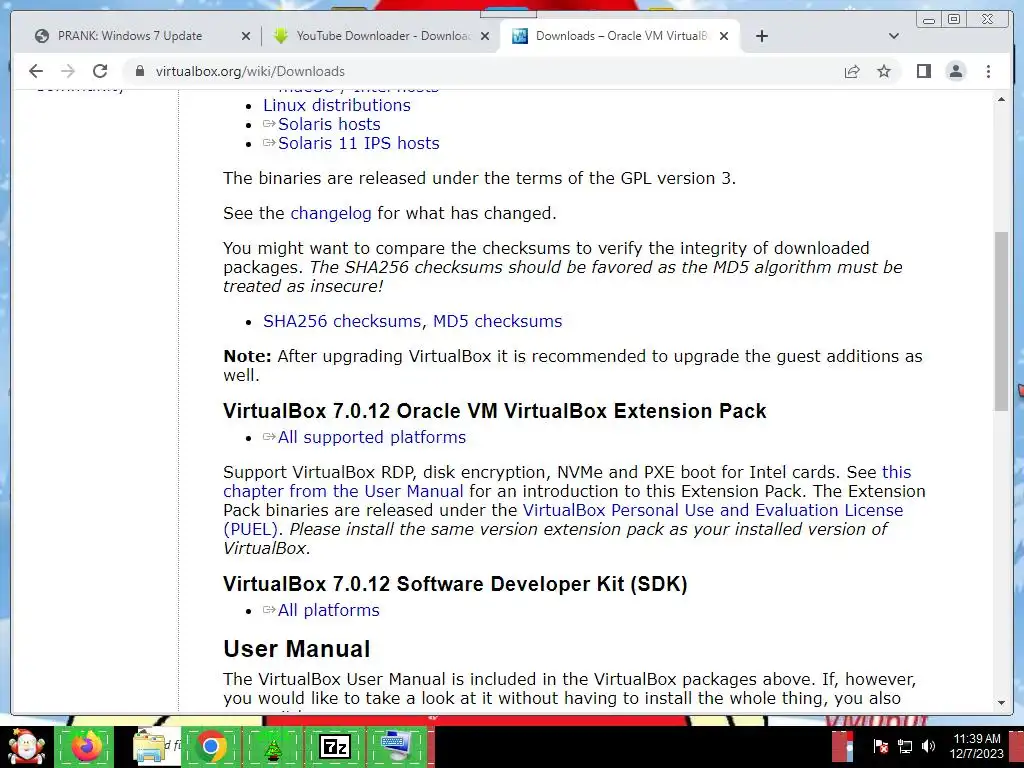Open network status tray icon

904,746
